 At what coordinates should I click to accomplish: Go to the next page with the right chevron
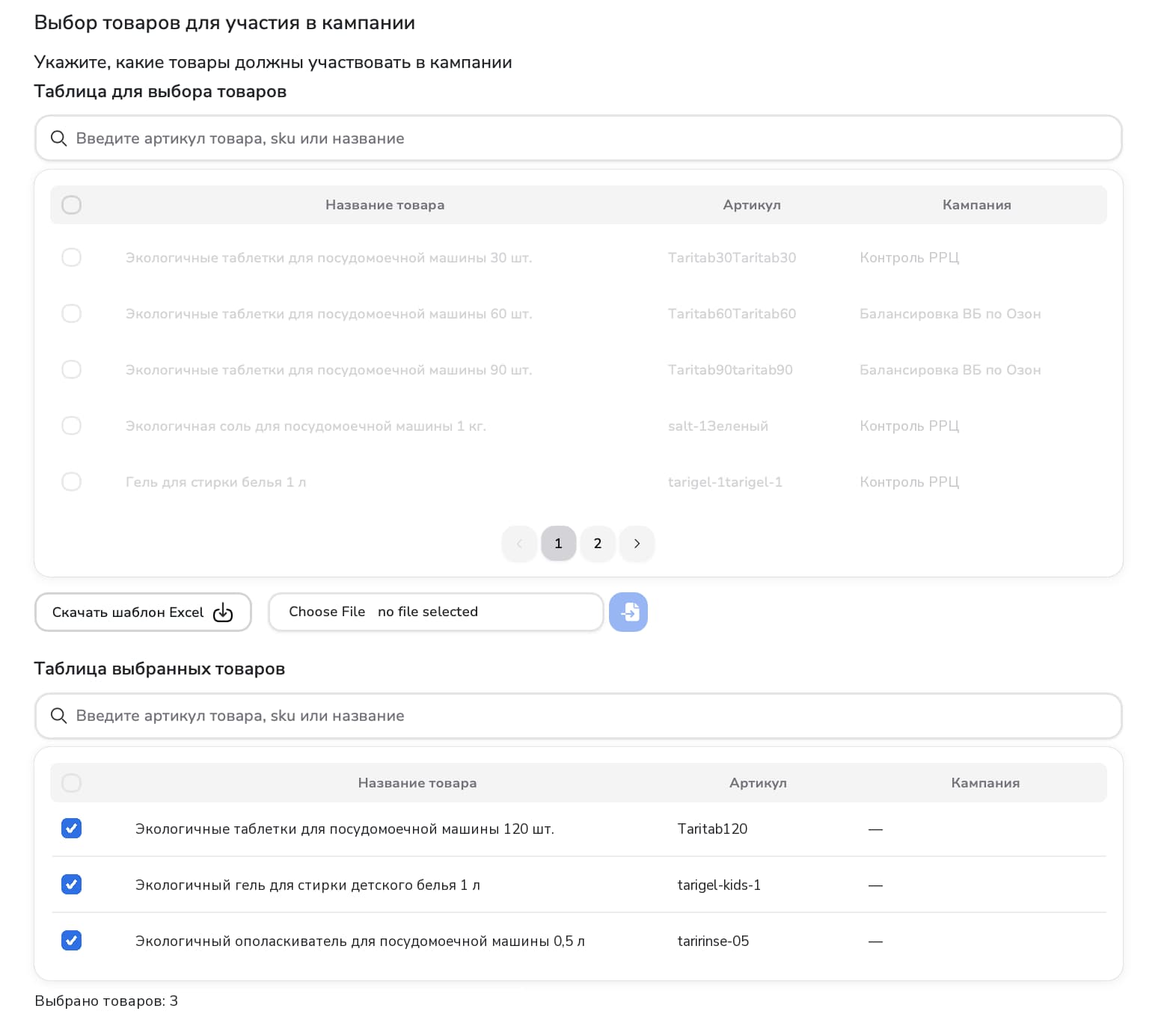[637, 544]
